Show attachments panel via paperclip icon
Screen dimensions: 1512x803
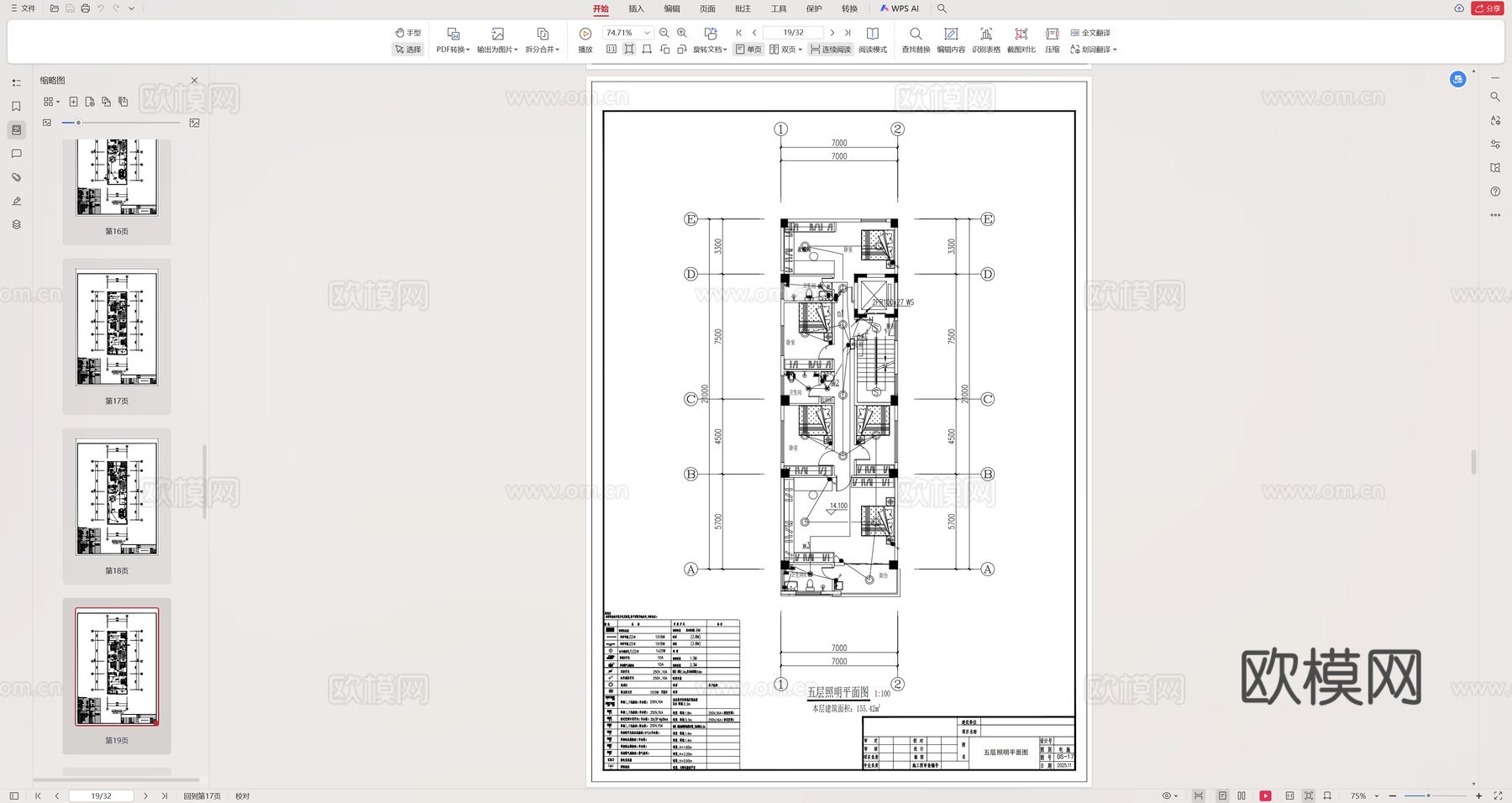point(16,177)
